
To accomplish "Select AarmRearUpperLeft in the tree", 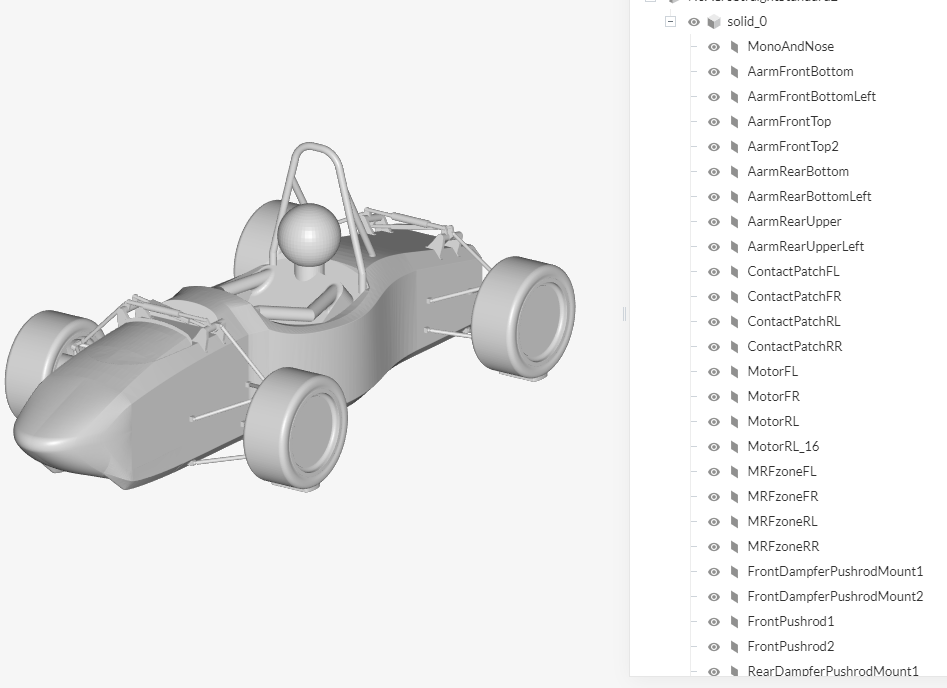I will click(x=806, y=246).
